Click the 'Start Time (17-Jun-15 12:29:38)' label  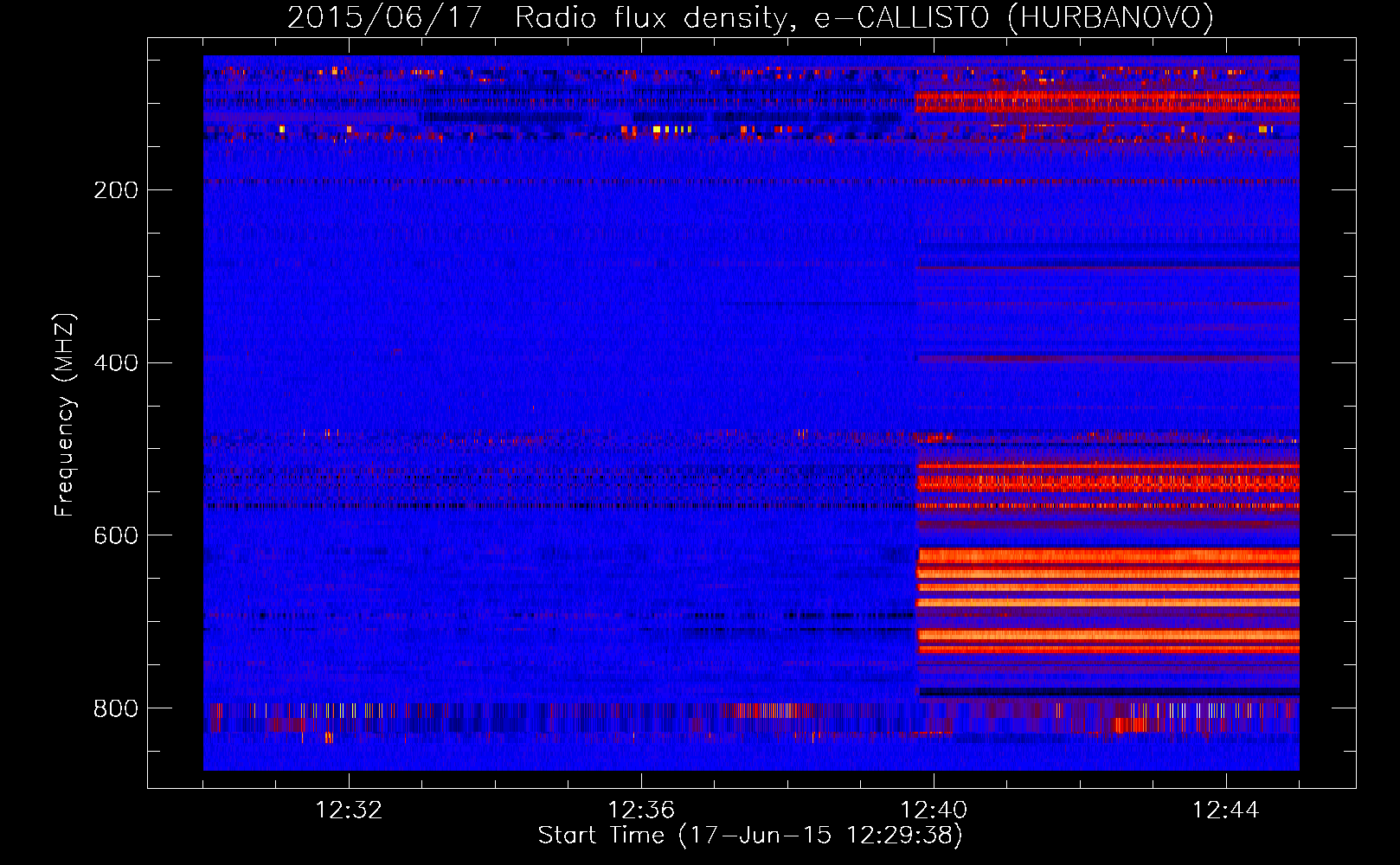[x=750, y=836]
